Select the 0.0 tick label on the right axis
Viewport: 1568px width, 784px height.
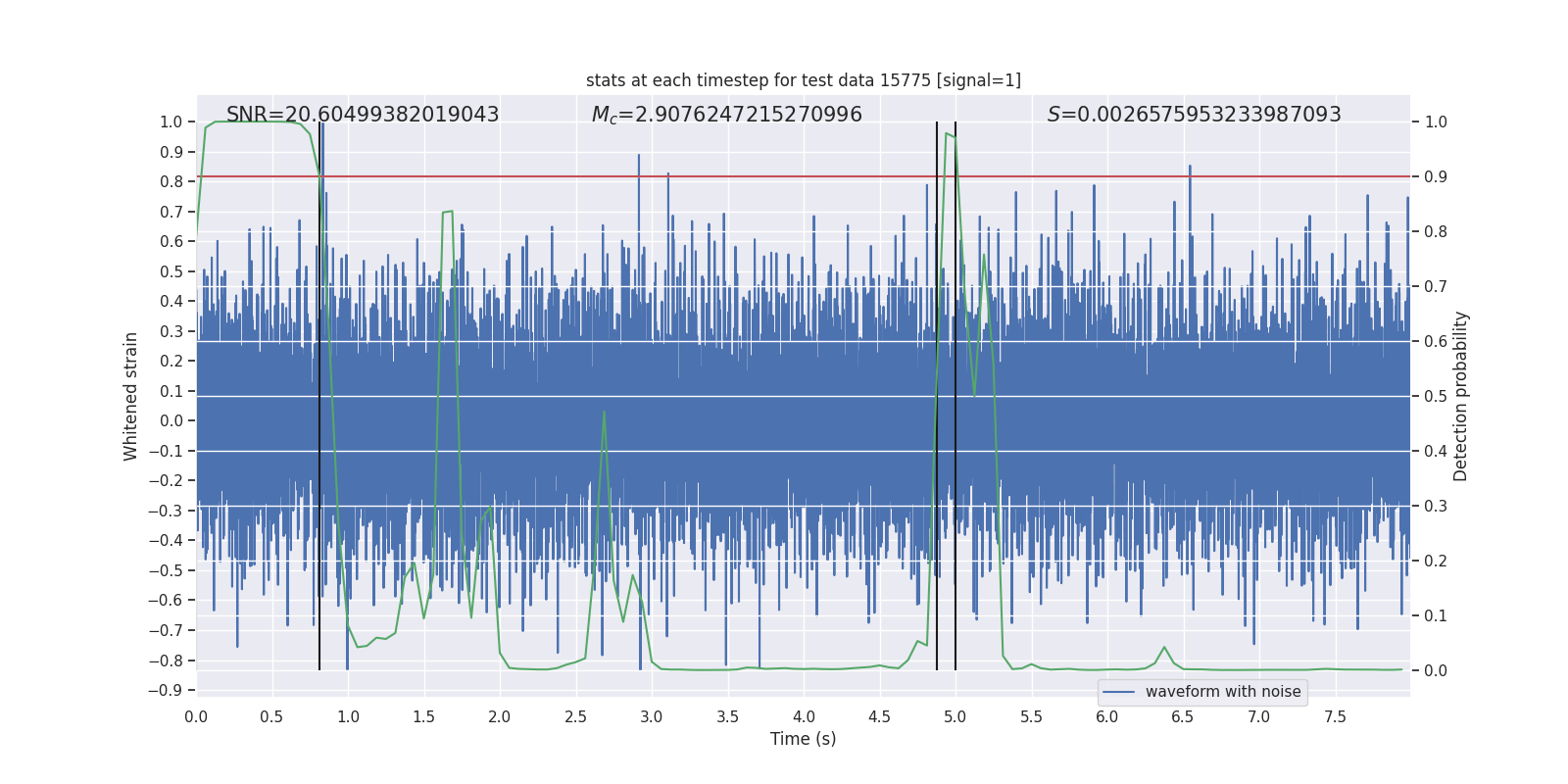(x=1436, y=671)
